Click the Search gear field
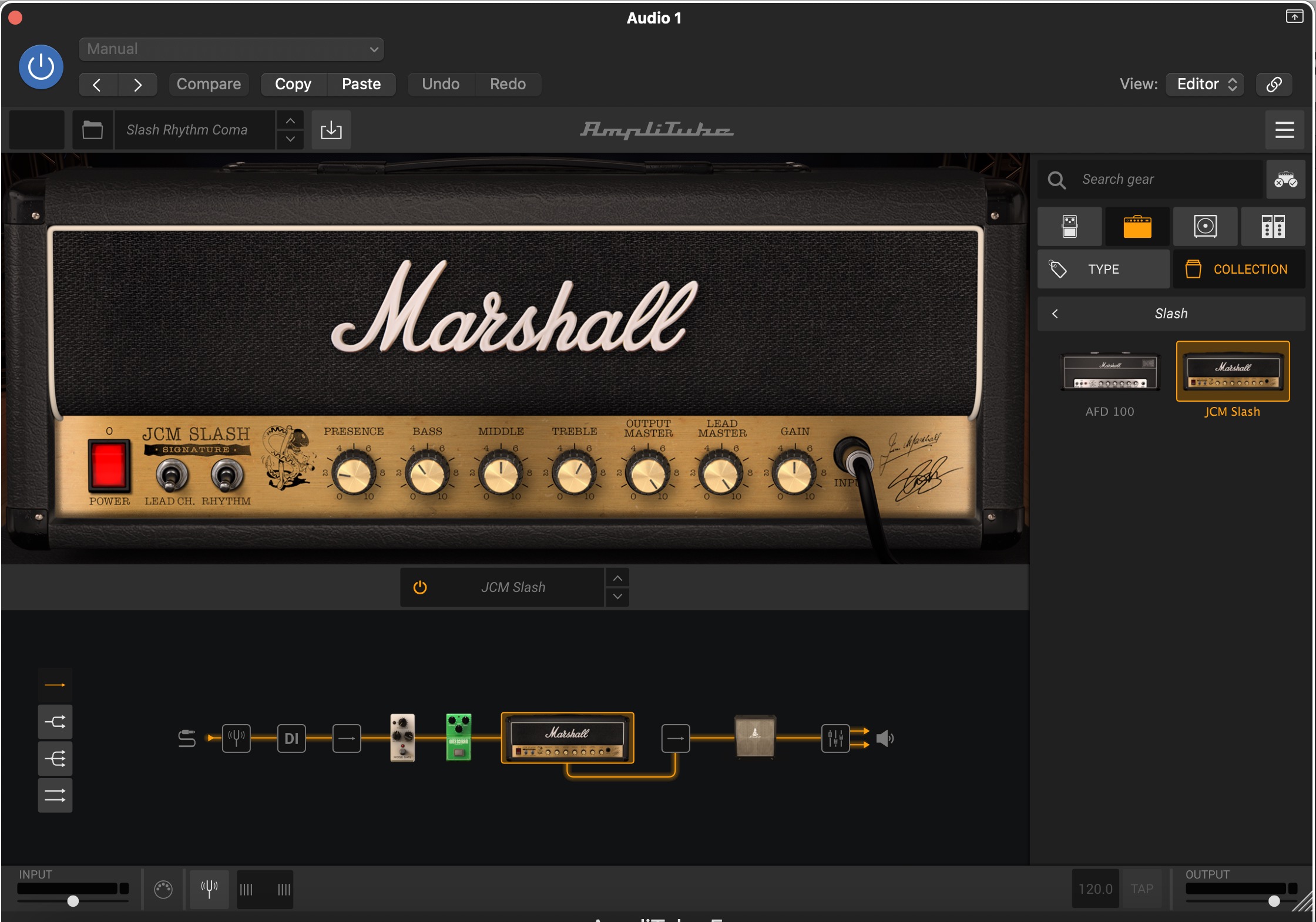Image resolution: width=1316 pixels, height=922 pixels. 1150,180
